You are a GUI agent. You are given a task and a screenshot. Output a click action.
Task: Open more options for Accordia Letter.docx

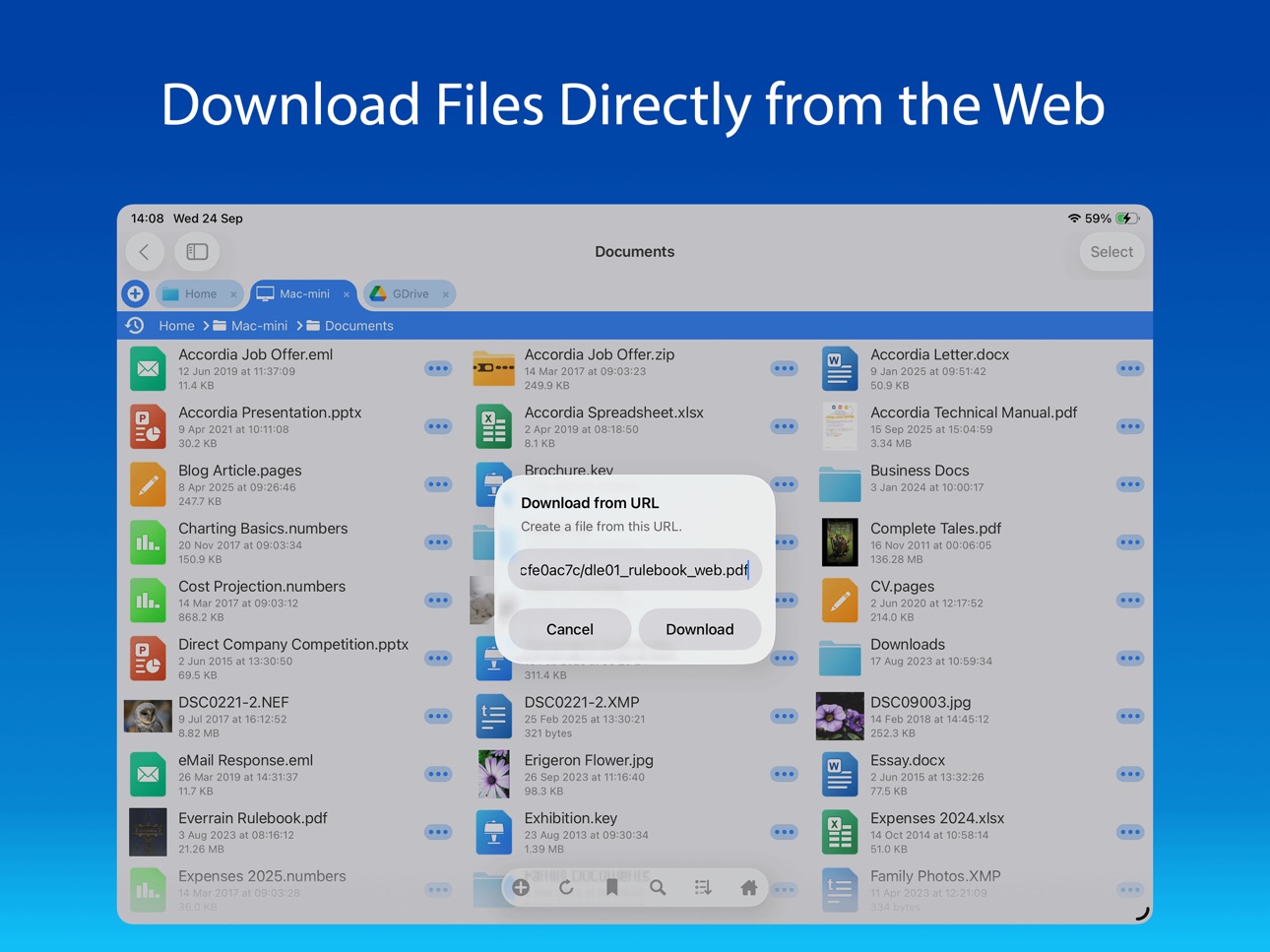(x=1130, y=368)
